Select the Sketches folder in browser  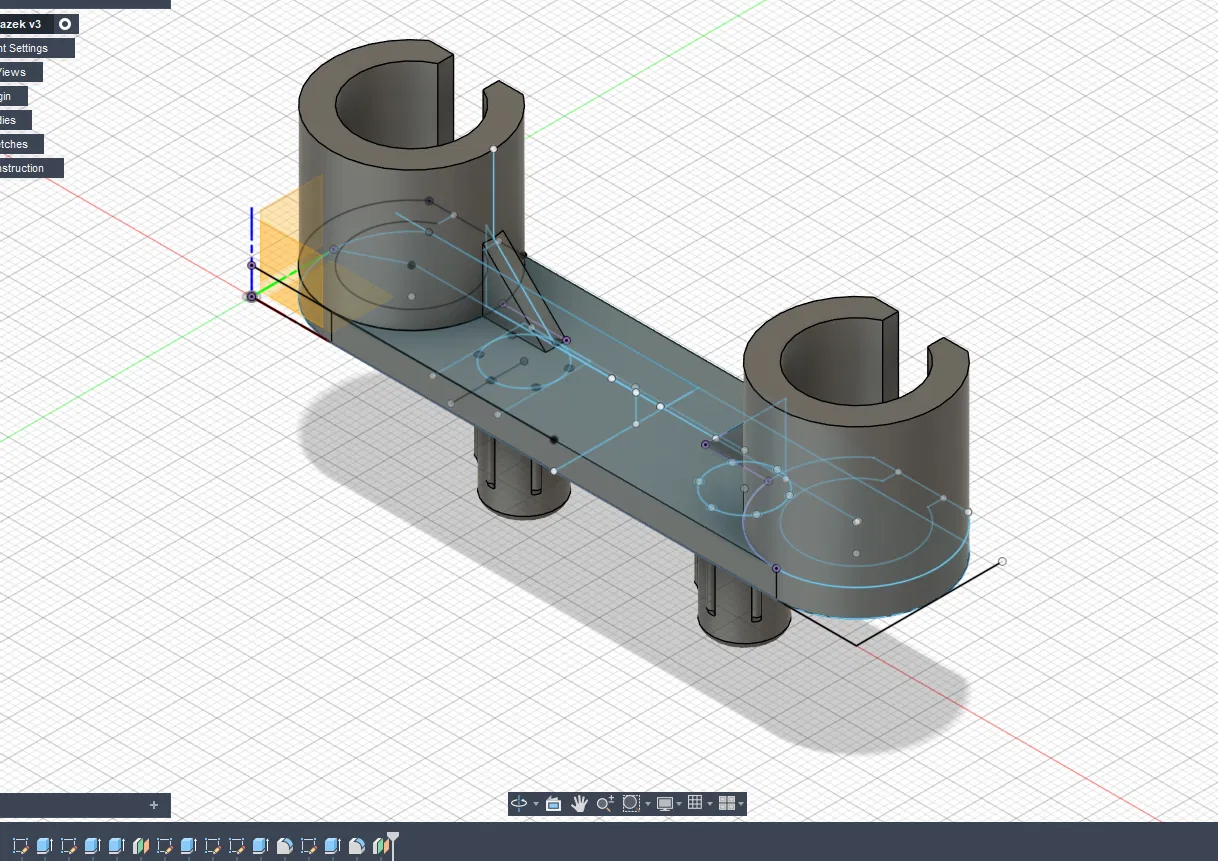pyautogui.click(x=21, y=144)
